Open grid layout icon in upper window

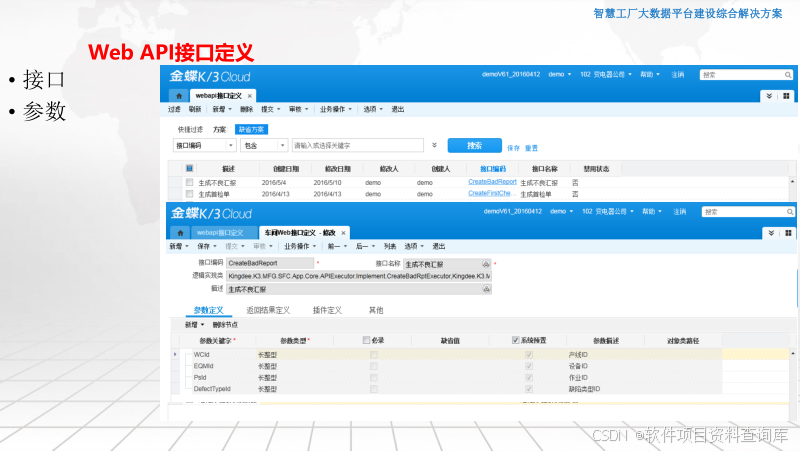point(786,96)
